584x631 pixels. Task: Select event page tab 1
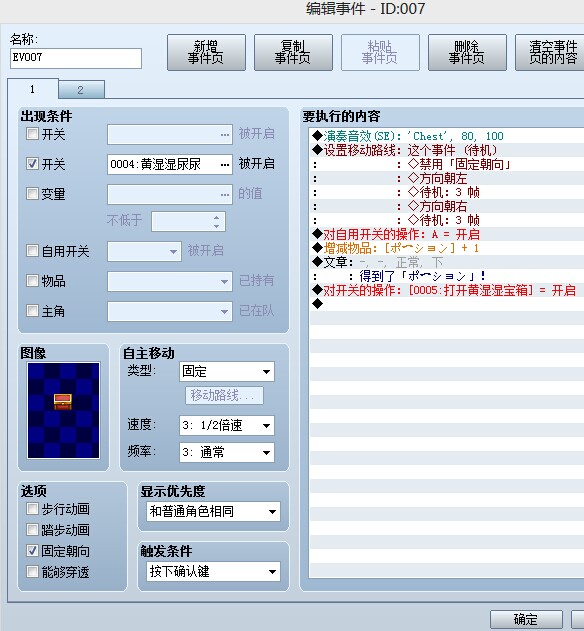[x=33, y=89]
